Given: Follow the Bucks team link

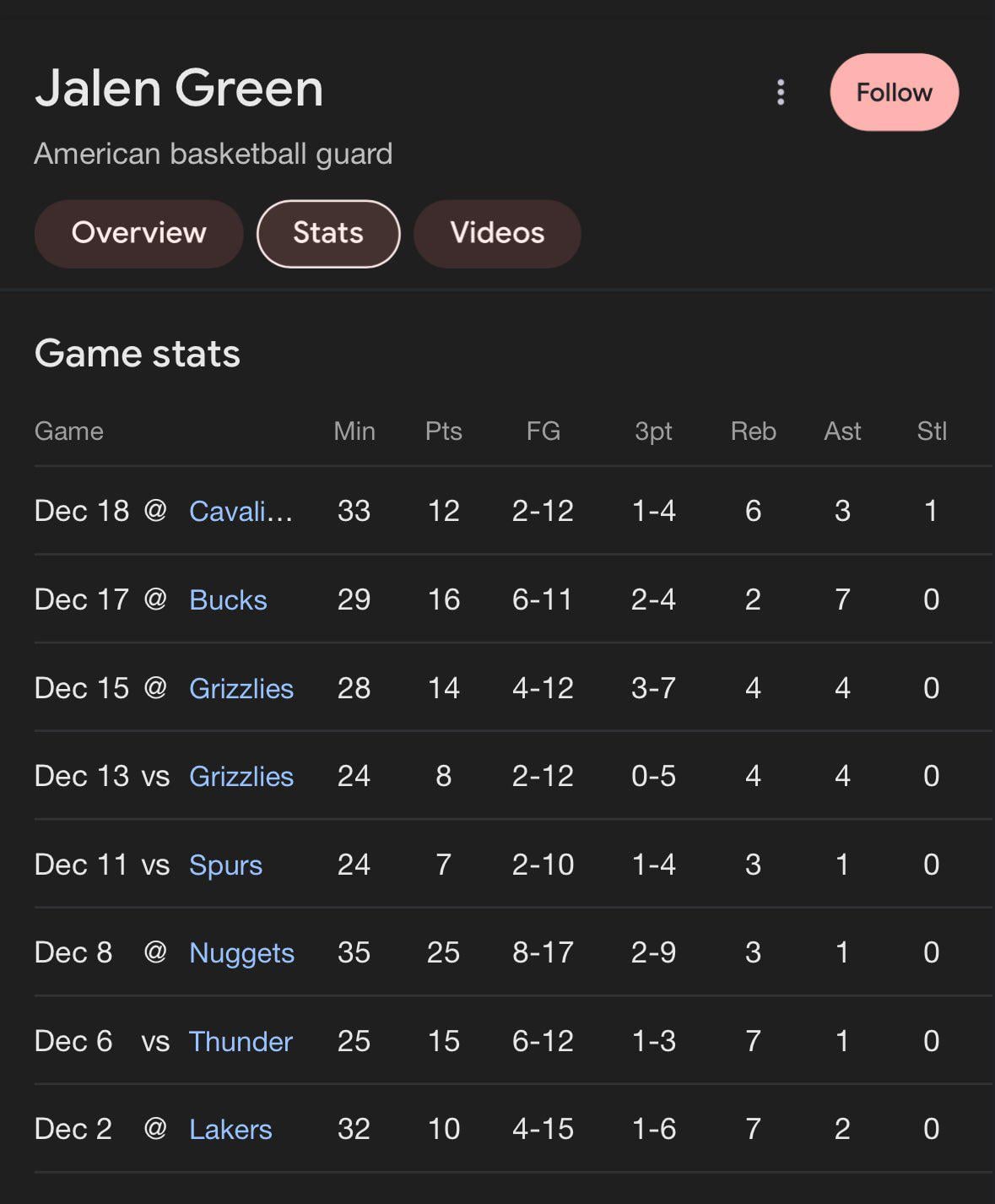Looking at the screenshot, I should 228,599.
